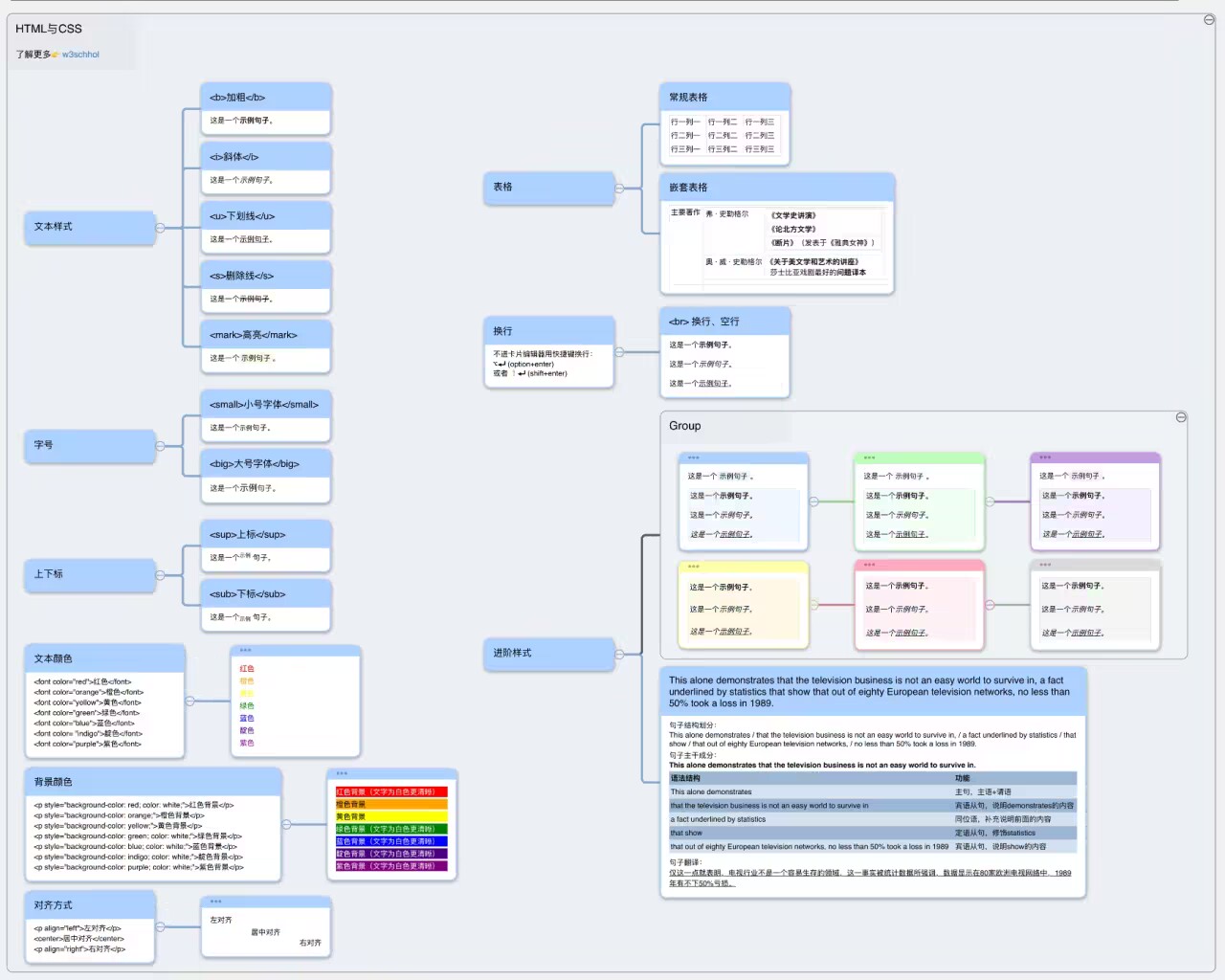Collapse the 文本样式 branch

click(160, 228)
